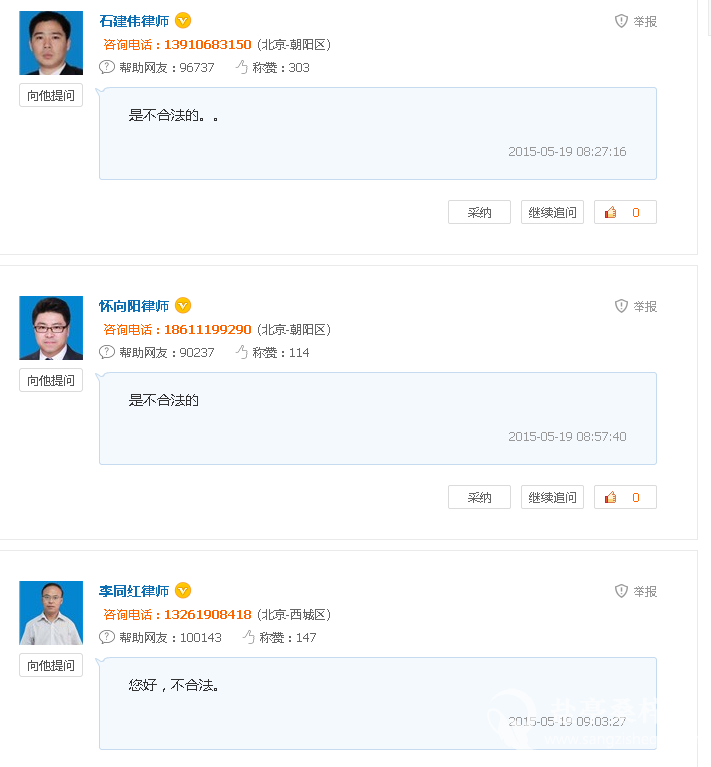Screen dimensions: 711x767
Task: Click 向他提问 under 怀向阳律师's photo
Action: 51,380
